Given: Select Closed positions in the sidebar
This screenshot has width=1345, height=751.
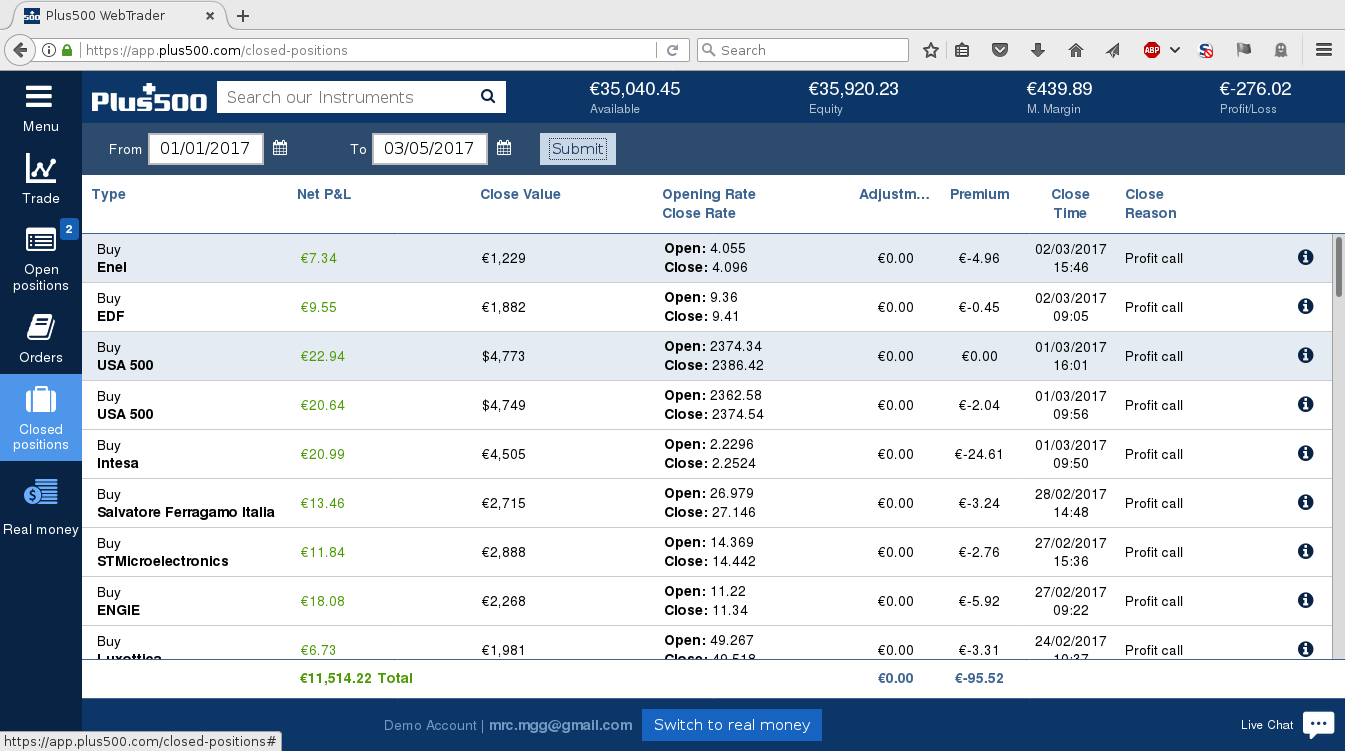Looking at the screenshot, I should click(x=40, y=417).
